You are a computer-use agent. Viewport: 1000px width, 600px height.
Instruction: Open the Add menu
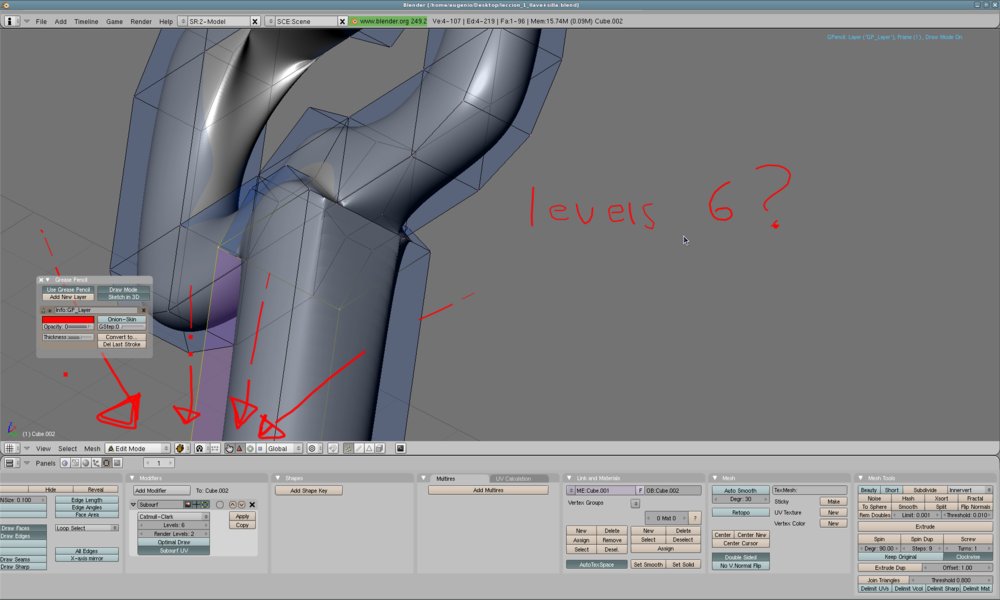pyautogui.click(x=61, y=21)
